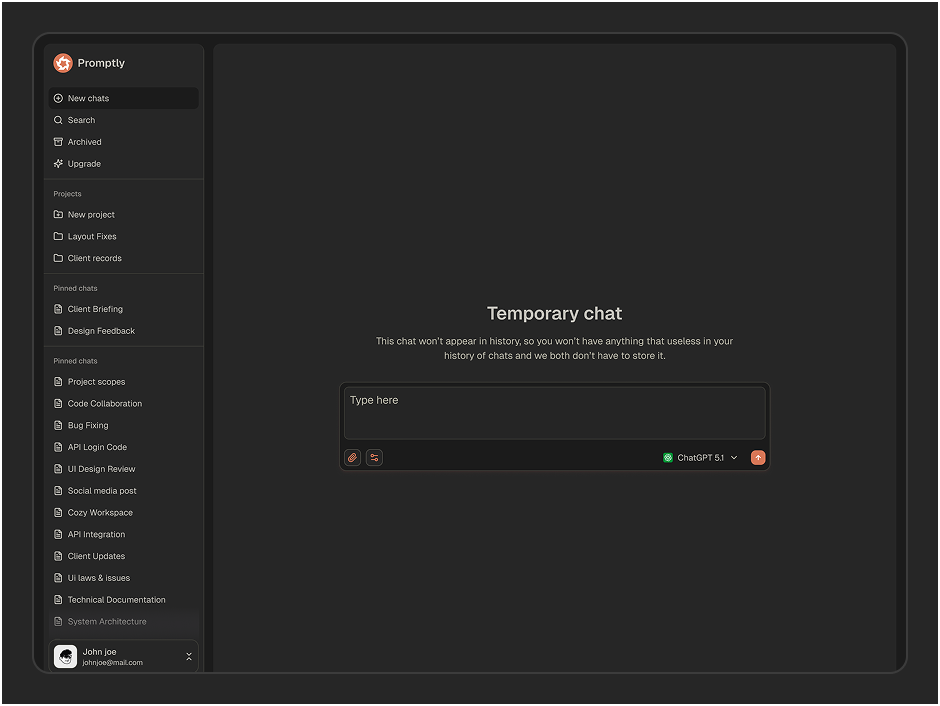Screen dimensions: 940x706
Task: Select the Technical Documentation chat
Action: coord(123,600)
